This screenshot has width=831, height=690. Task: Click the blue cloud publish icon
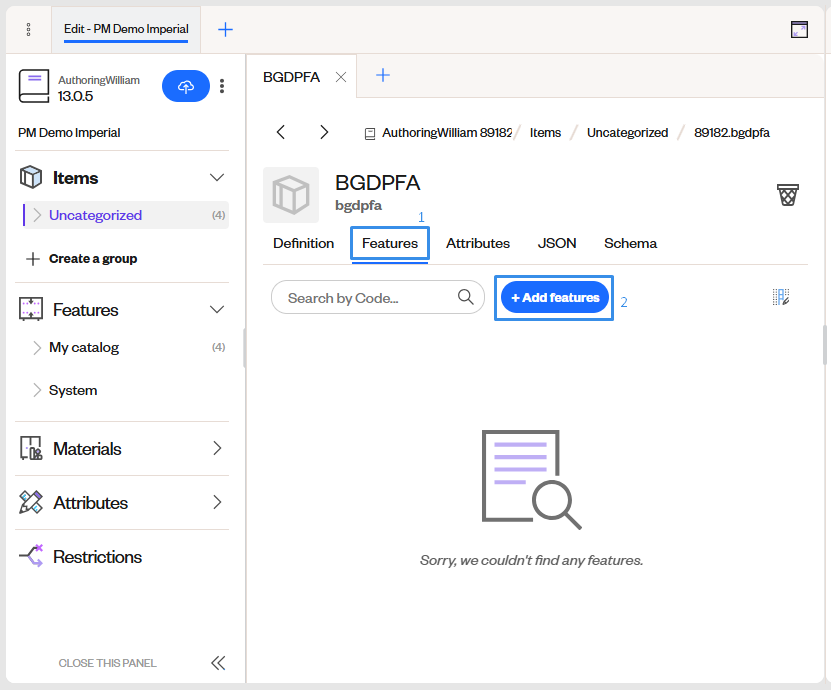point(185,86)
